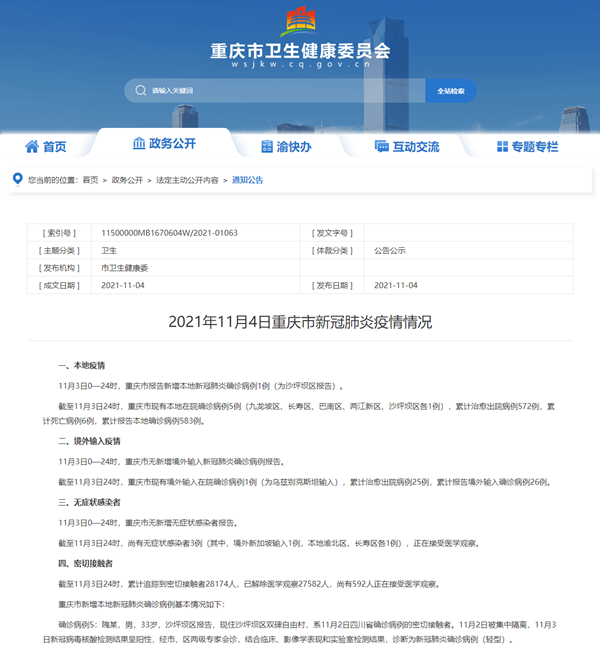Click the magnifier icon in search bar
The image size is (600, 649).
[139, 91]
